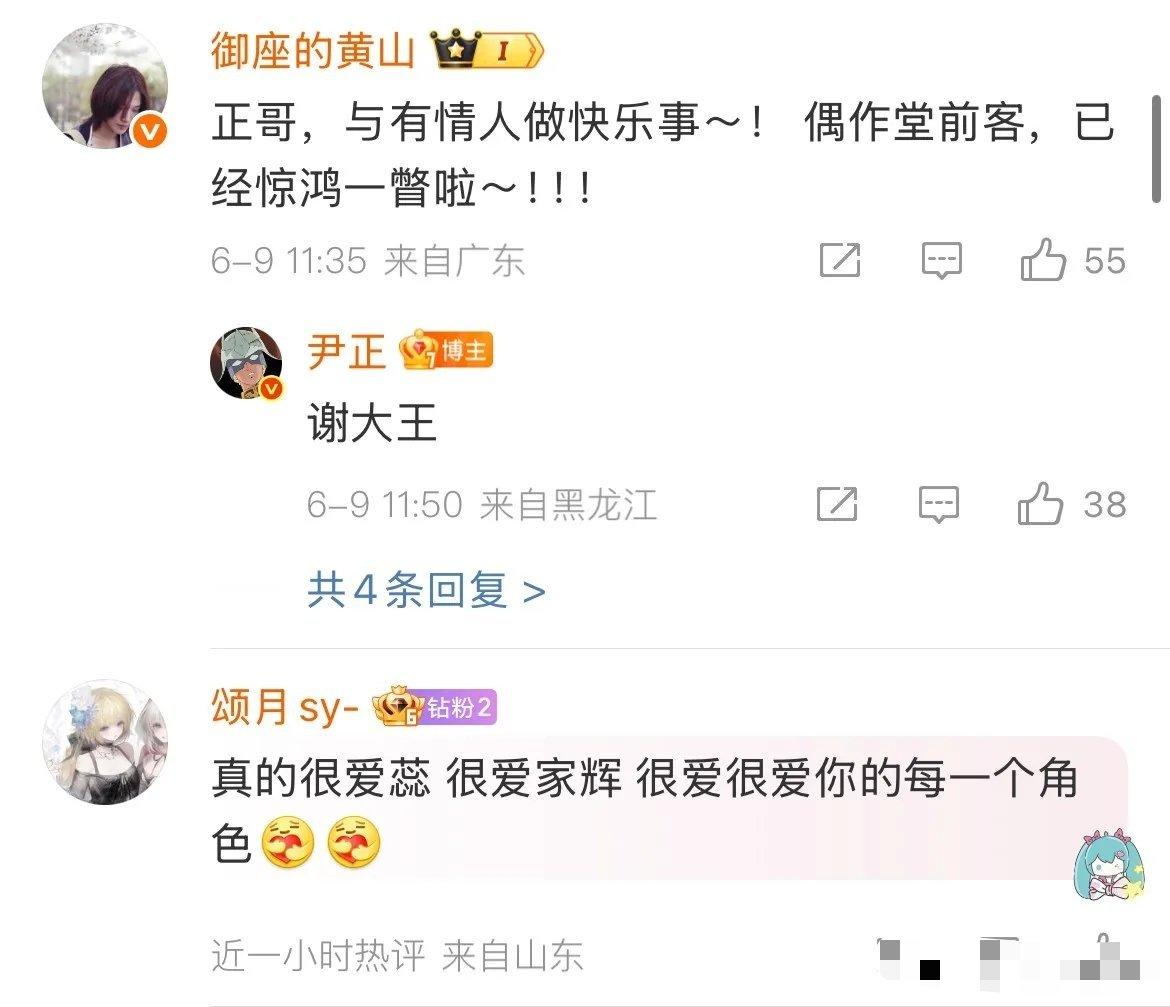1170x1007 pixels.
Task: Open 尹正's profile via username
Action: (346, 351)
